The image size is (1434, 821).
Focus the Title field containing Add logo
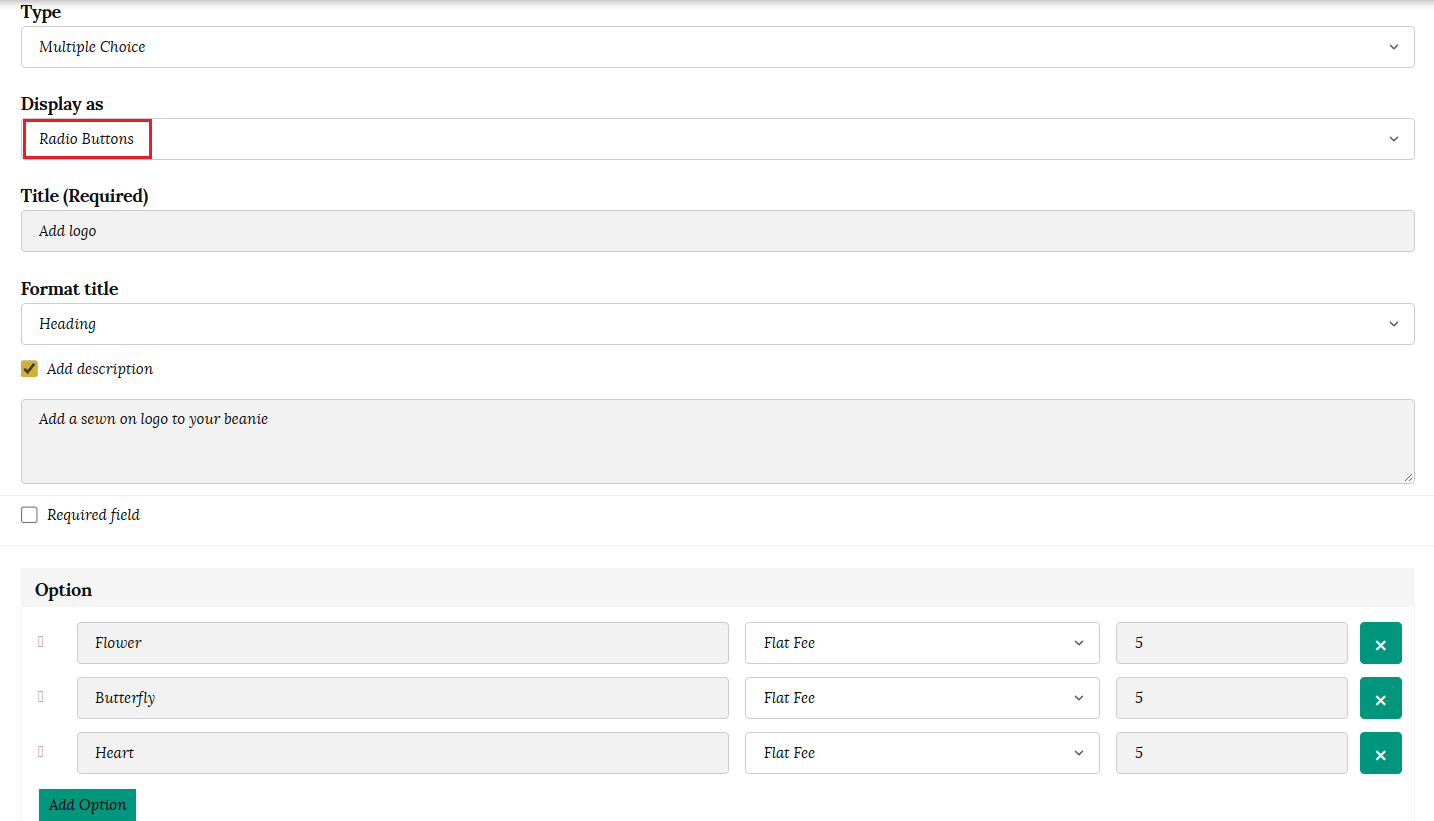coord(718,231)
